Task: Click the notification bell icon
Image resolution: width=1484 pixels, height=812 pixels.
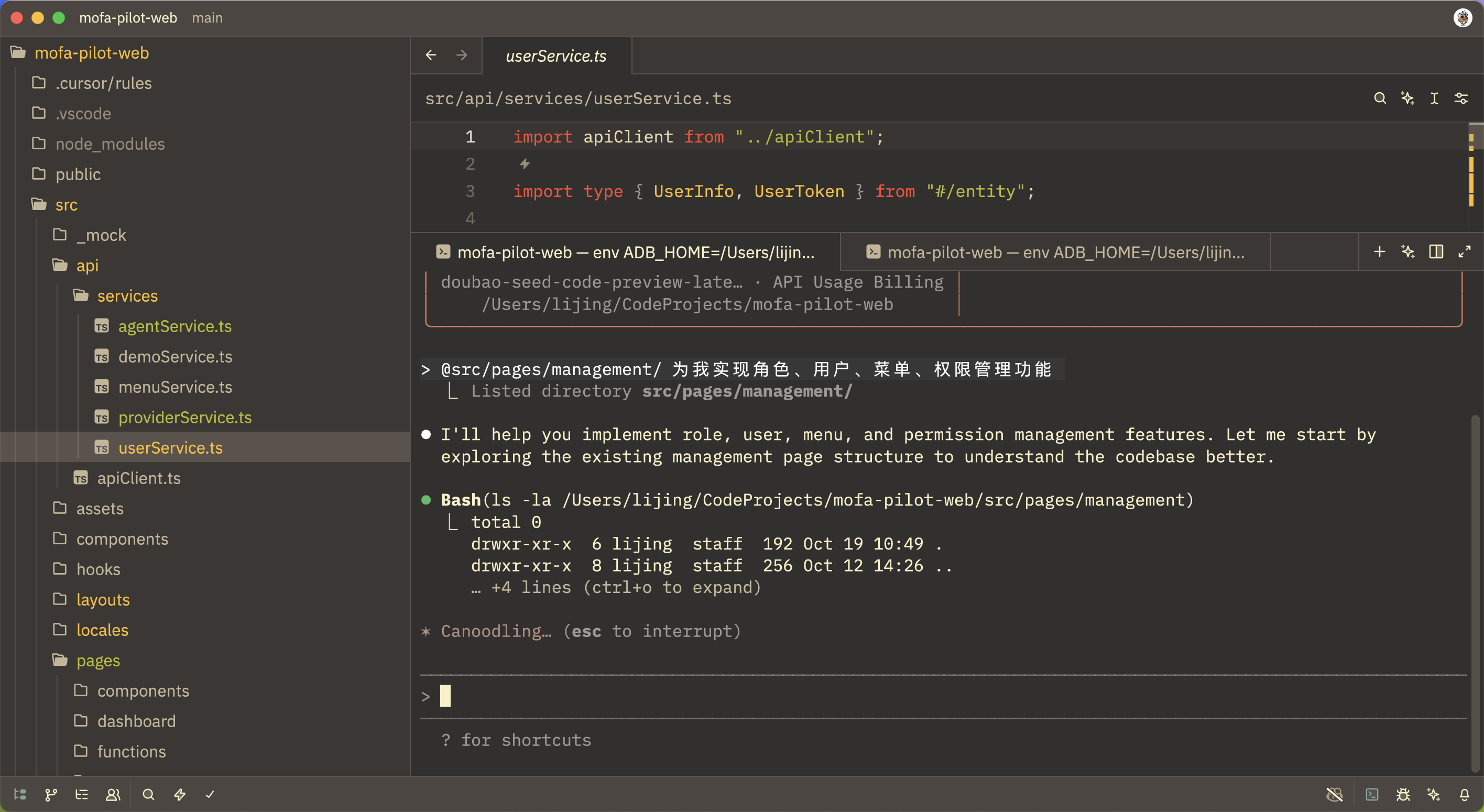Action: click(1464, 795)
